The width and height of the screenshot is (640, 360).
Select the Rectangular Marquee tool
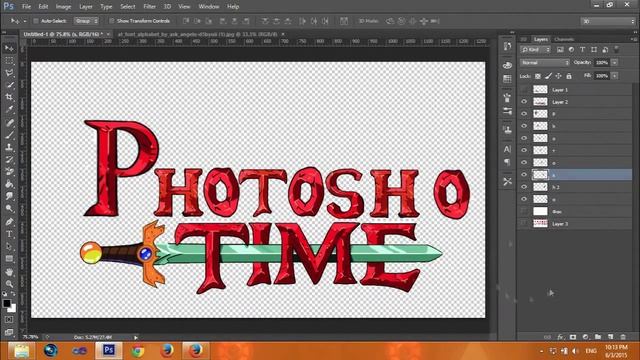[x=9, y=61]
